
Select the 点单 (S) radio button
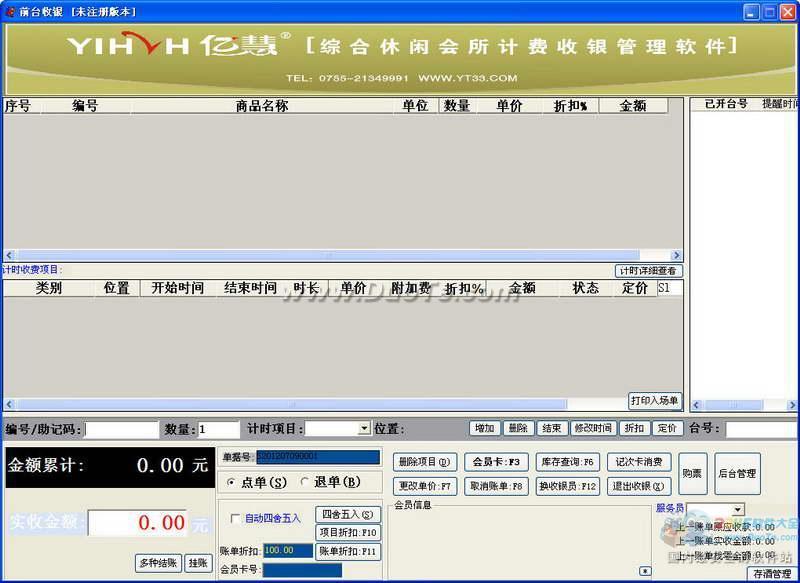(232, 482)
